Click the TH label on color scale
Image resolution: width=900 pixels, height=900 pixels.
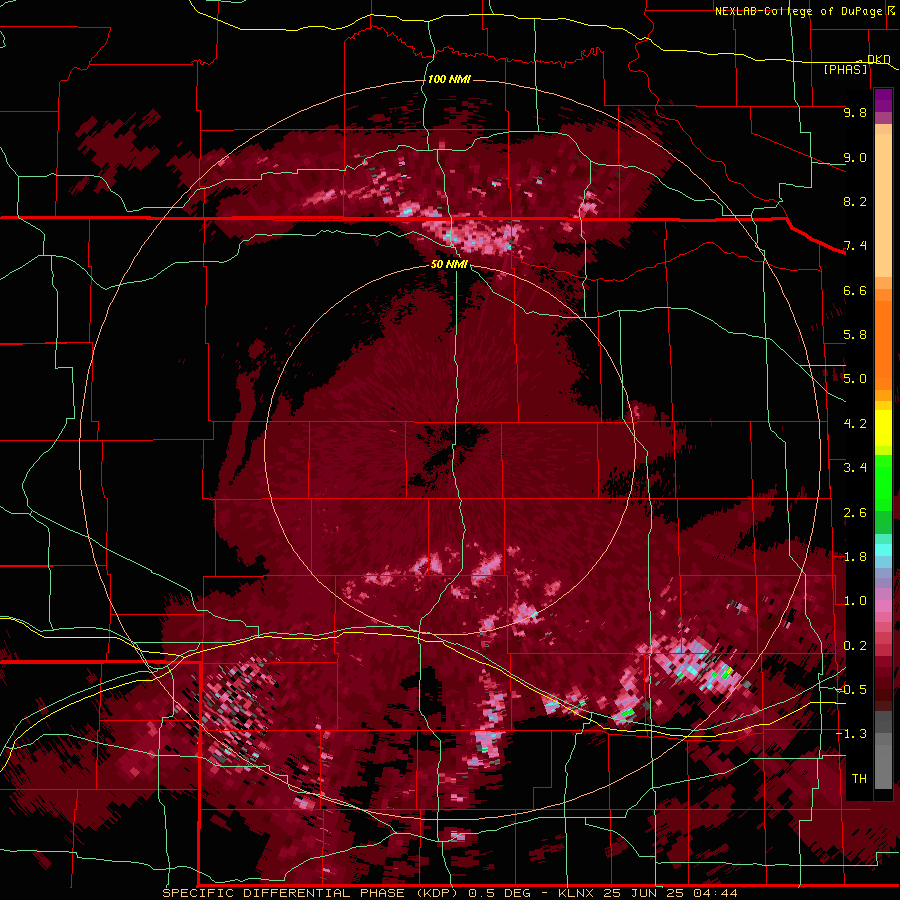(x=859, y=779)
